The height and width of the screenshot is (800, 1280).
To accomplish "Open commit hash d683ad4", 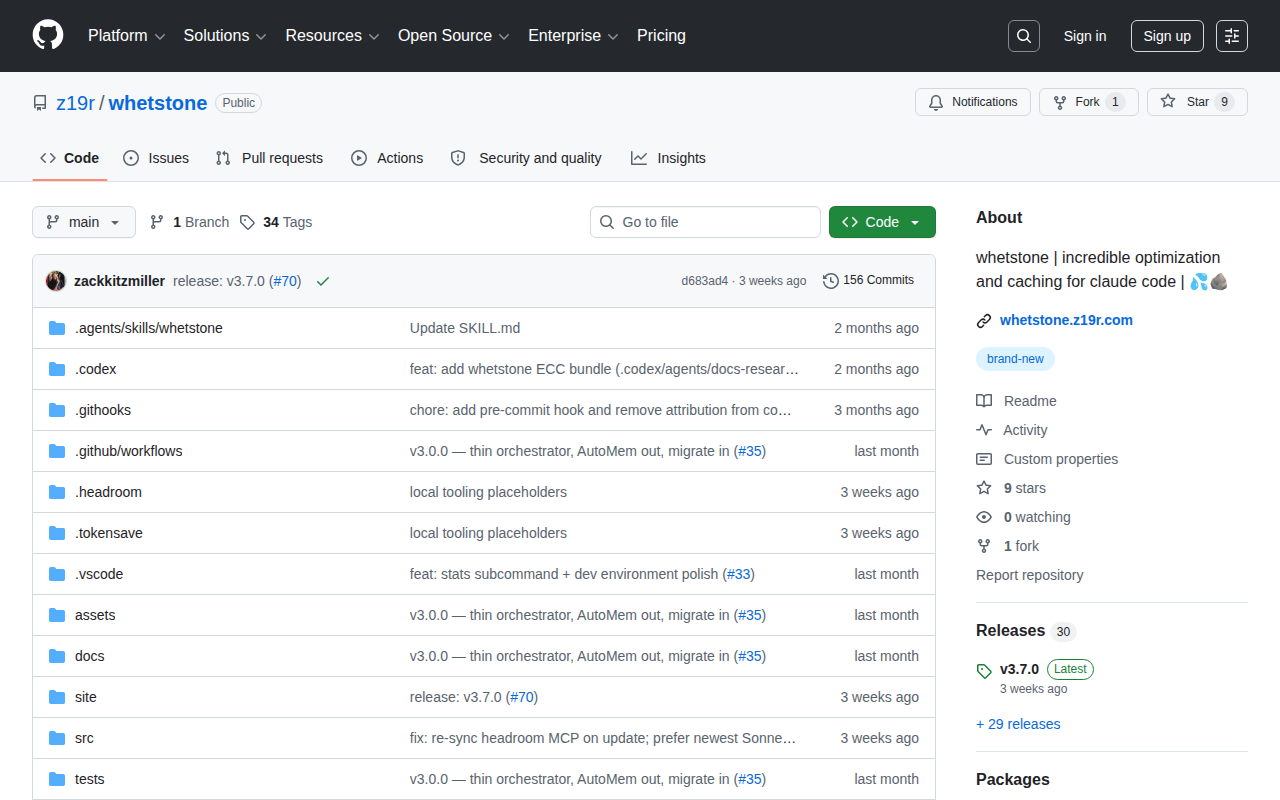I will [x=705, y=281].
